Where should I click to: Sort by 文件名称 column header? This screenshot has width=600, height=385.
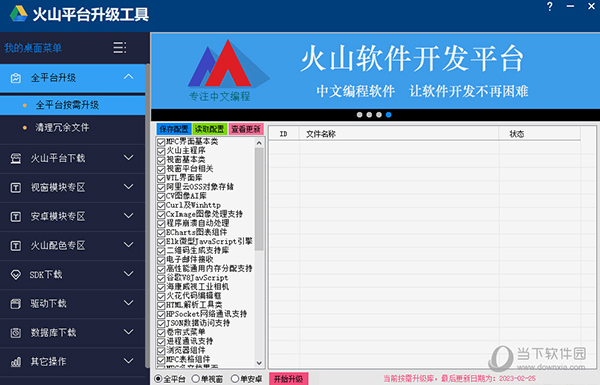[399, 134]
